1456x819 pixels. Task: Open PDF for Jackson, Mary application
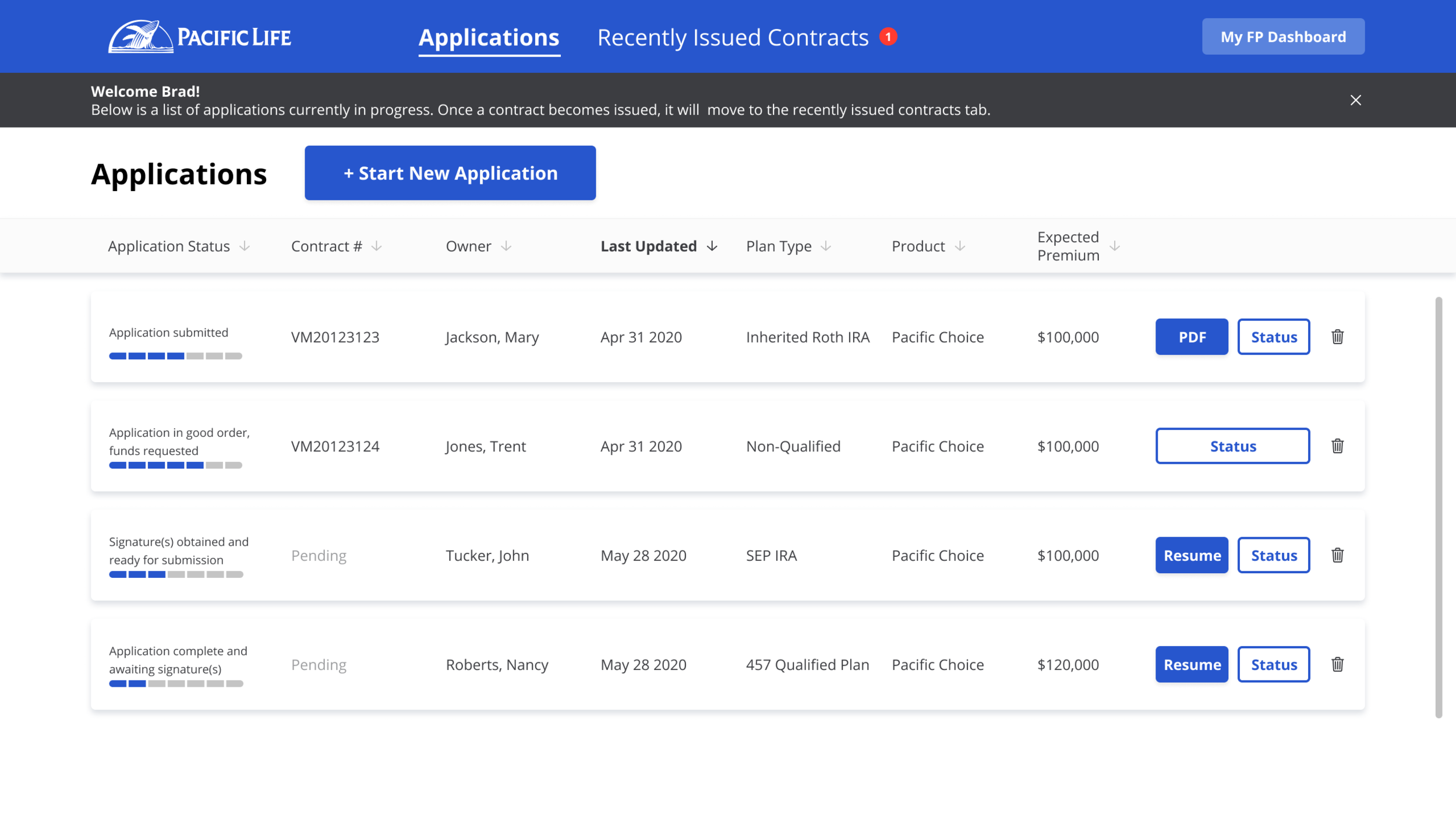(1192, 337)
